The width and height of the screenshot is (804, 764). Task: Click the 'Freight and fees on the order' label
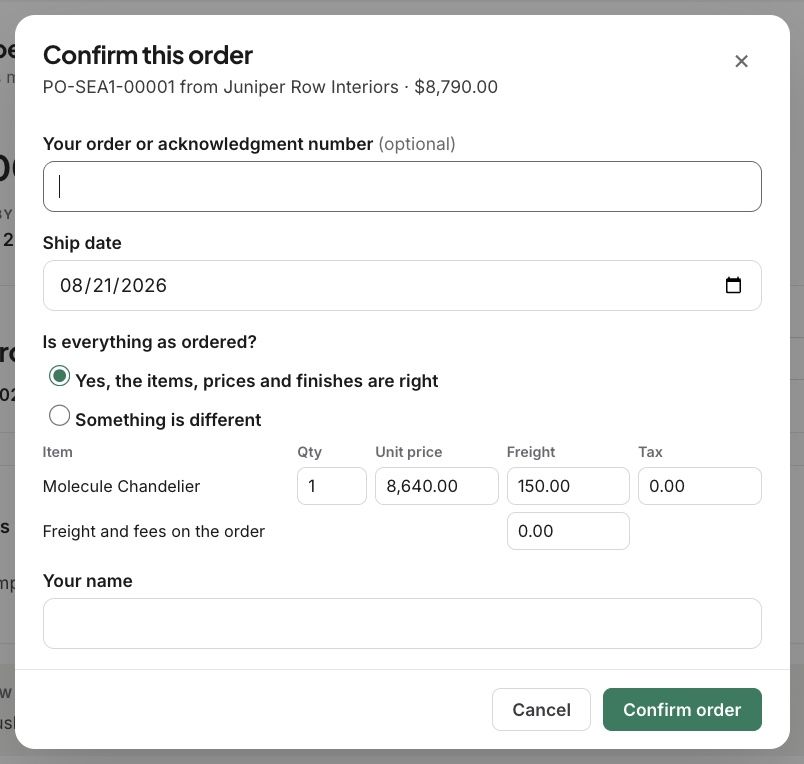[x=154, y=531]
